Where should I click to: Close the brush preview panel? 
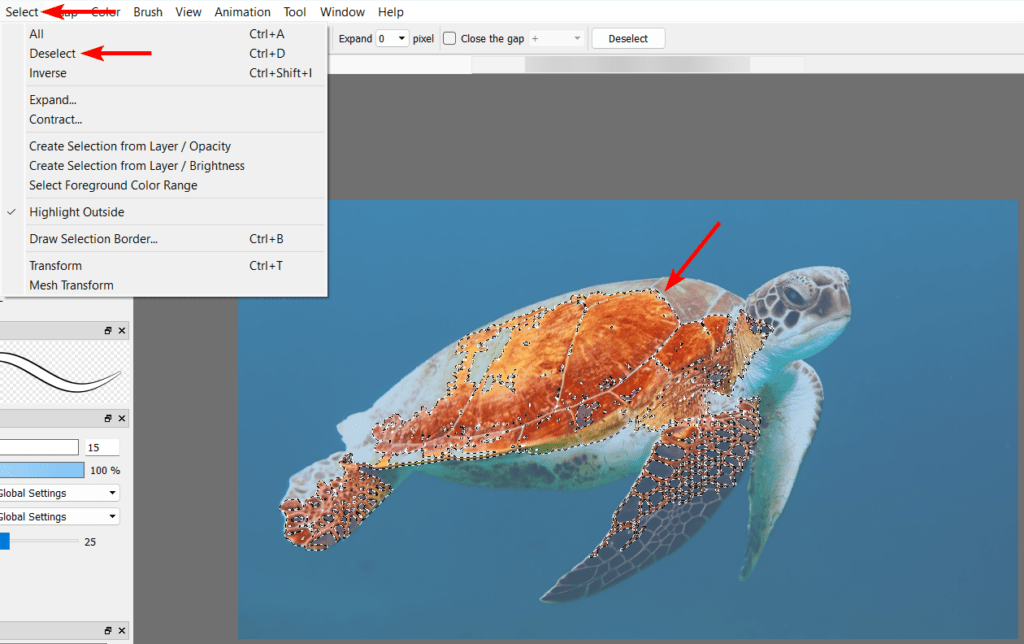122,330
